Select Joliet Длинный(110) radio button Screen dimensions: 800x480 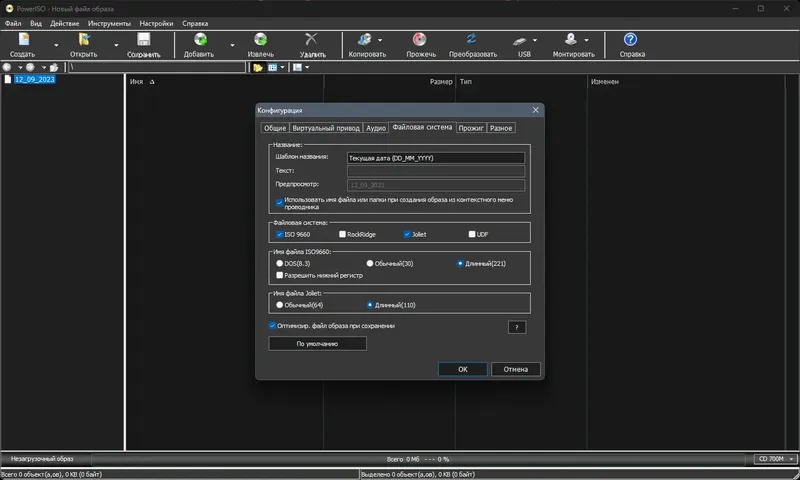point(370,305)
